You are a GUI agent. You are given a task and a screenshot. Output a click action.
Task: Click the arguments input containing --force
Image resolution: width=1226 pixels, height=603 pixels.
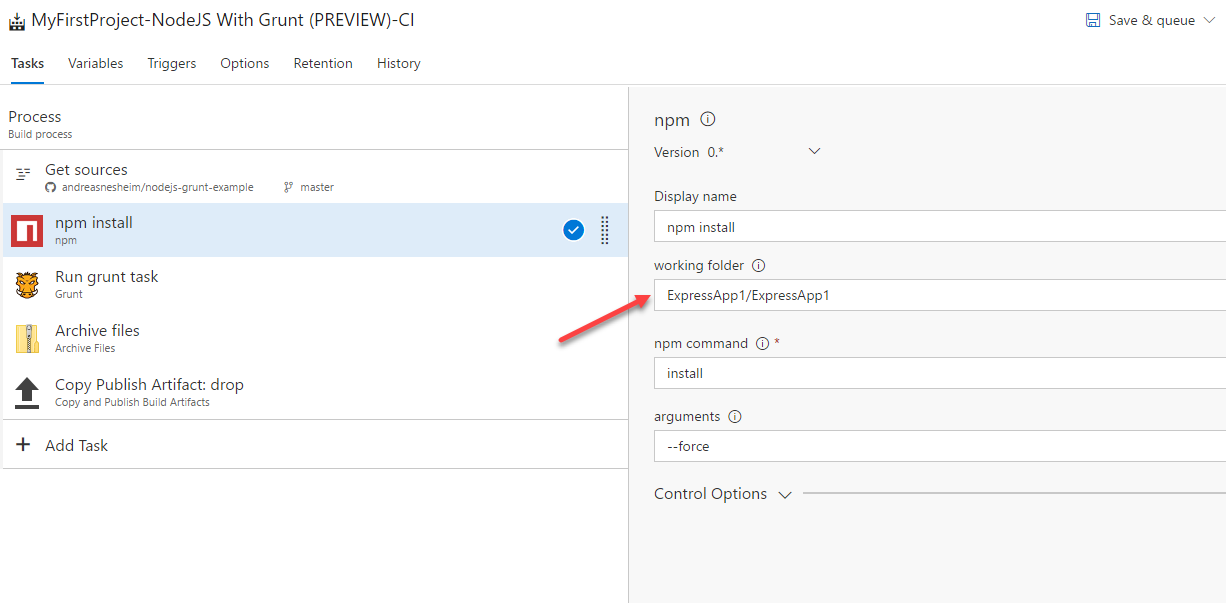tap(940, 446)
